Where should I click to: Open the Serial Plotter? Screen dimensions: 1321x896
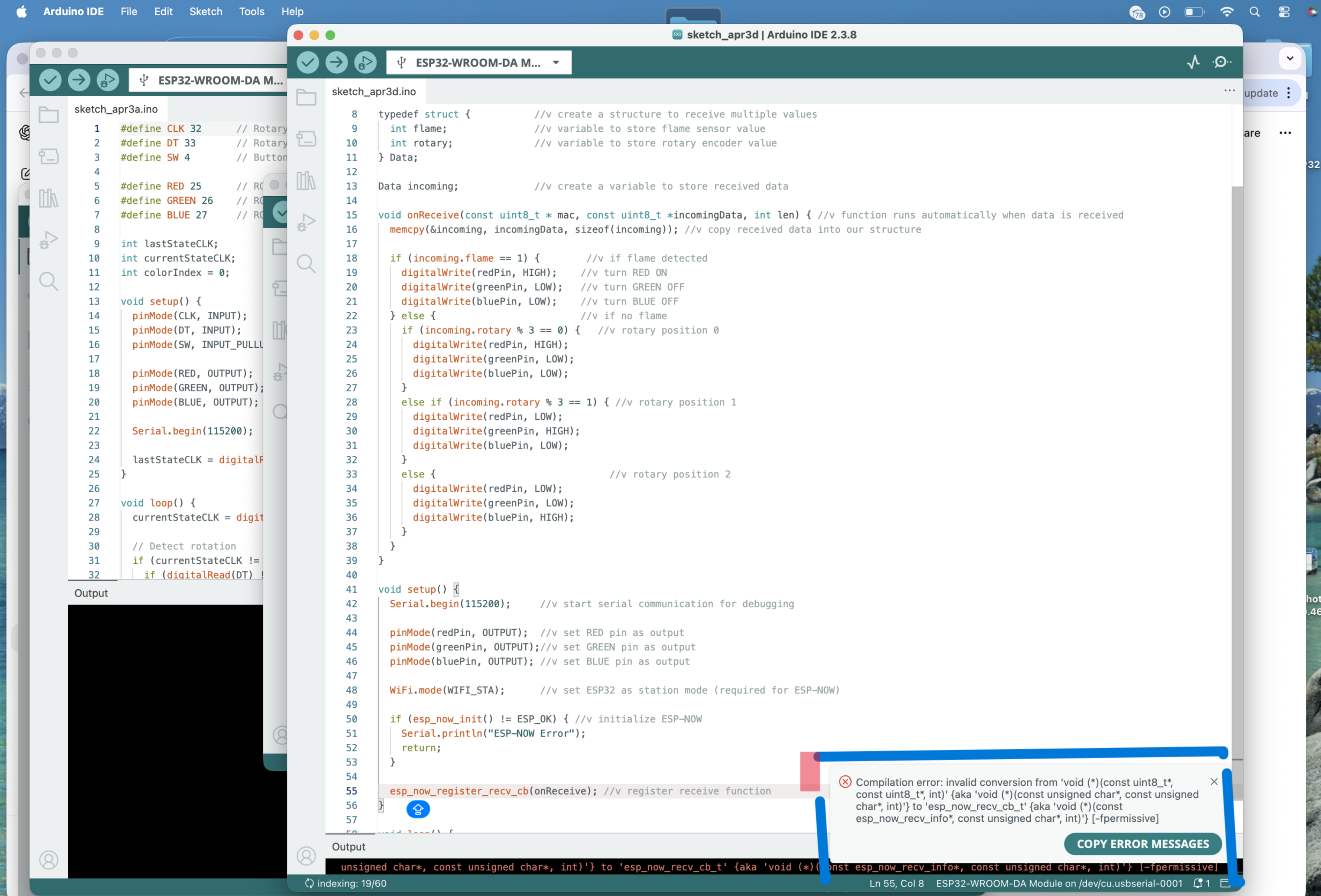(x=1193, y=62)
